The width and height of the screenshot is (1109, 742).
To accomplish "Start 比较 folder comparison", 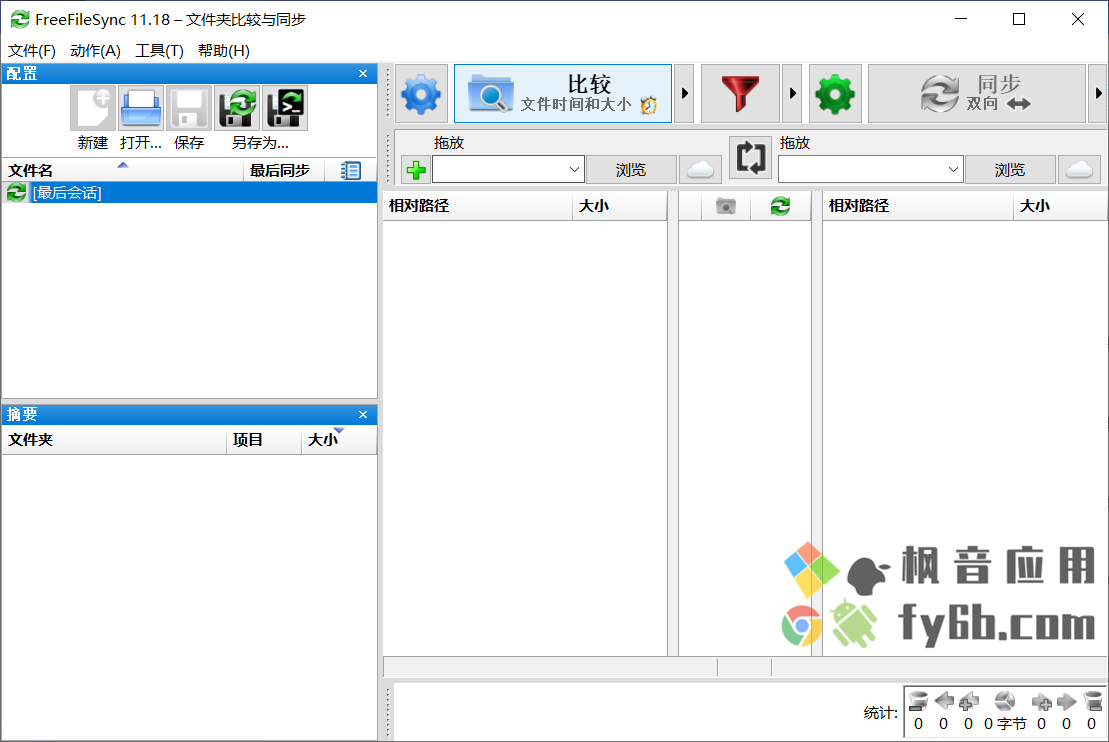I will 563,93.
